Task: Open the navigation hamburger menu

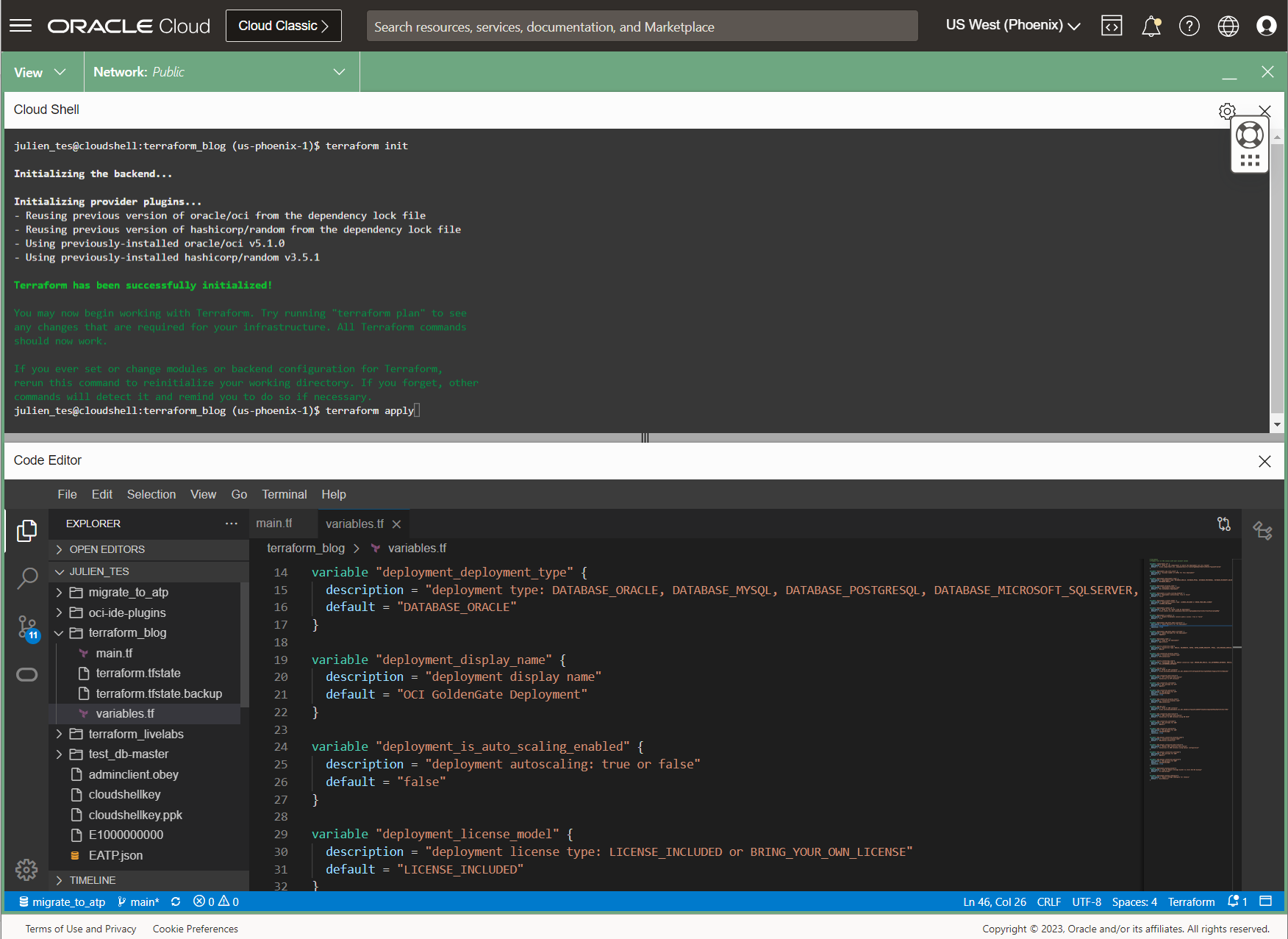Action: pos(20,25)
